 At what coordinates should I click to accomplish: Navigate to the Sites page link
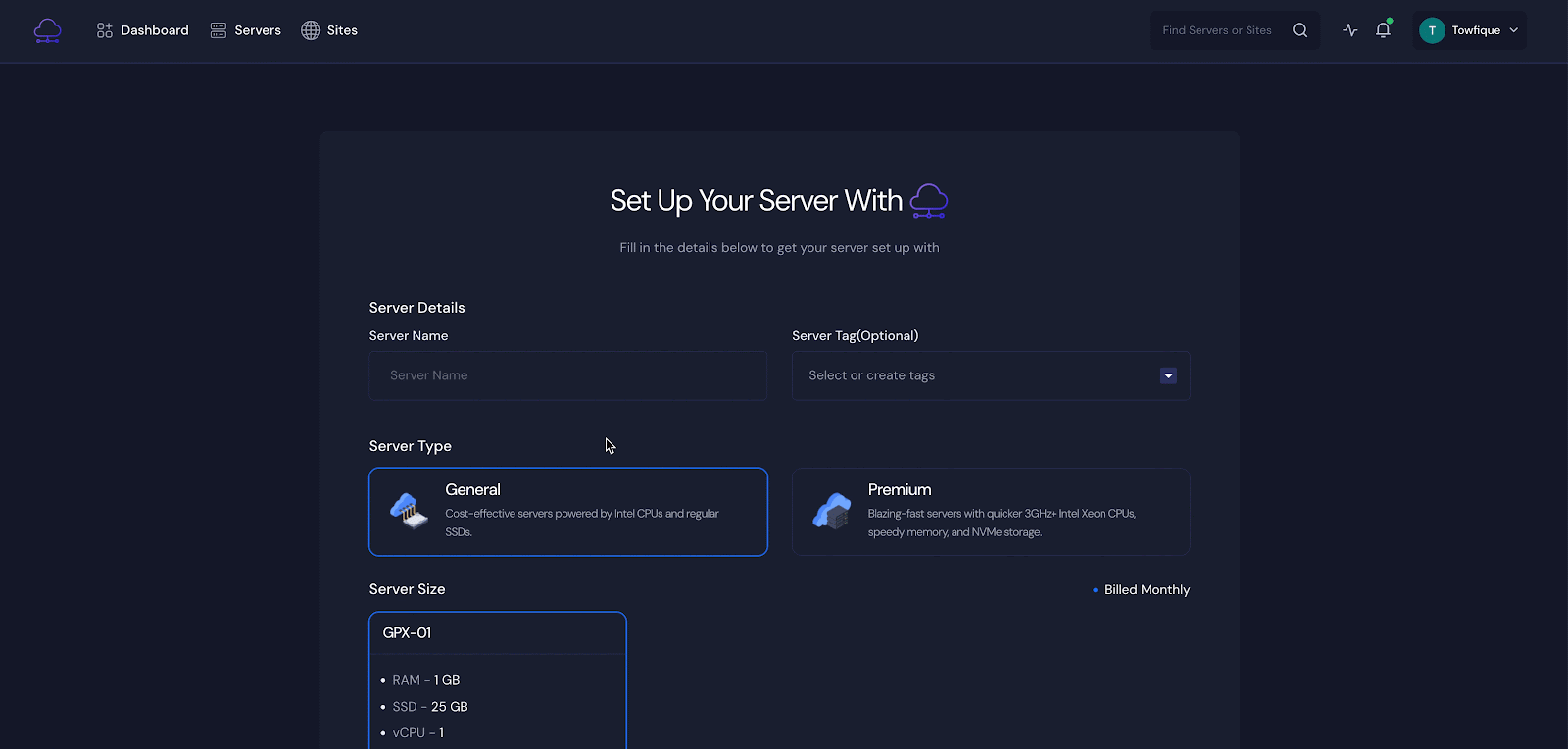342,30
